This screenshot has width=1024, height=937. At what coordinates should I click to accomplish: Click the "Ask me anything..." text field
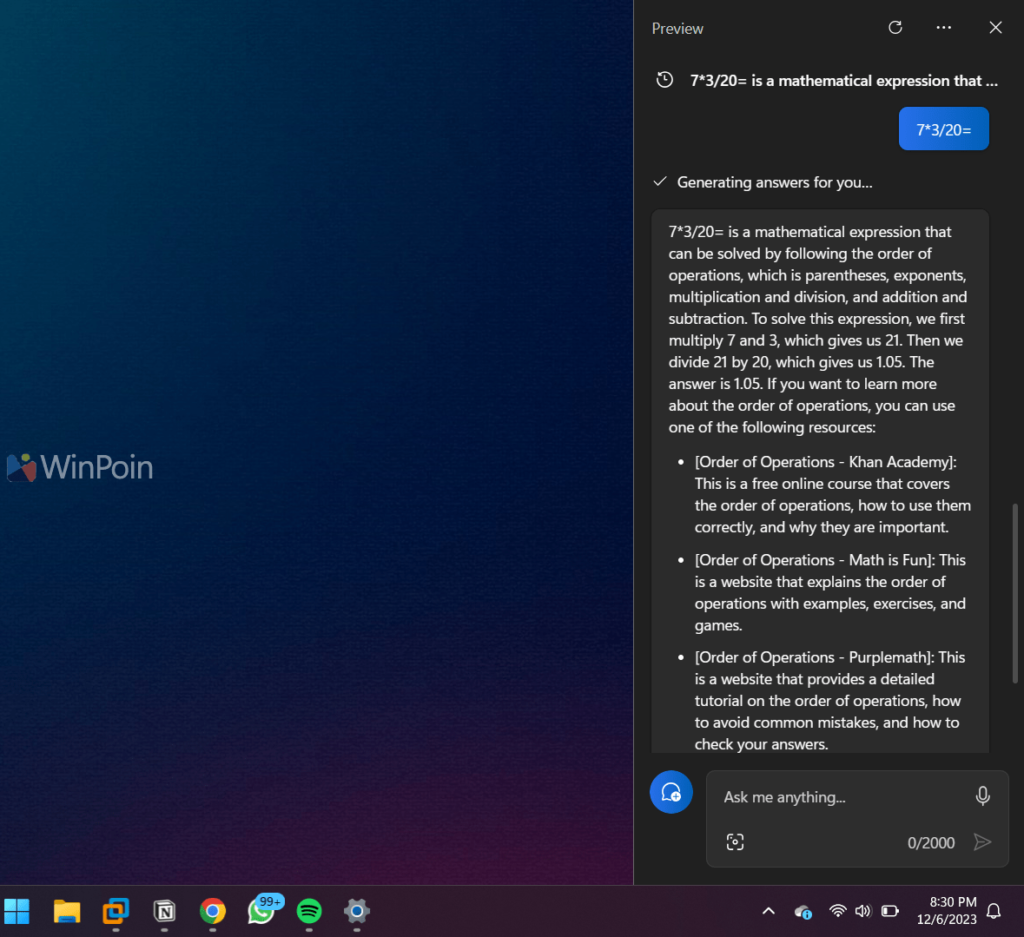click(x=840, y=797)
